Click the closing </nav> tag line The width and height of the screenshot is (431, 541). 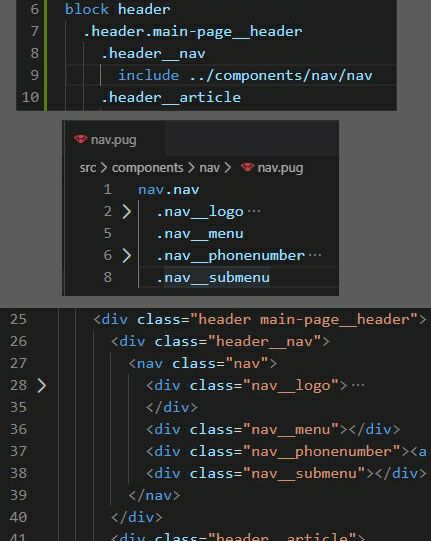[x=154, y=496]
